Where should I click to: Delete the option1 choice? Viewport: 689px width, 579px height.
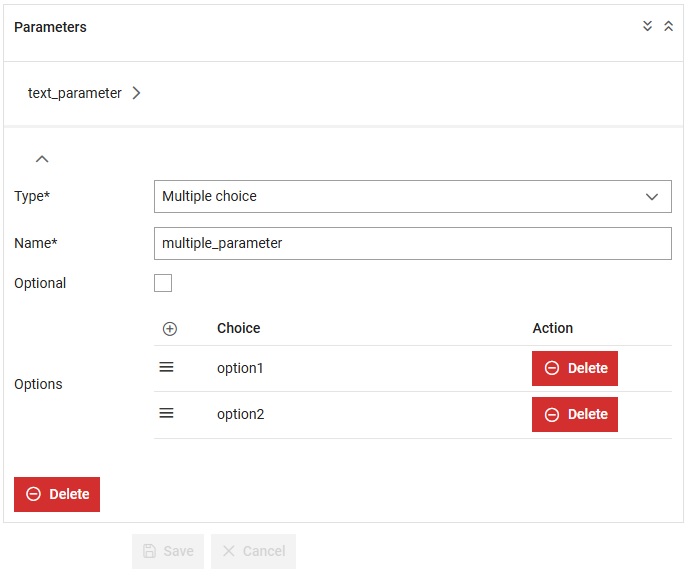(x=574, y=368)
